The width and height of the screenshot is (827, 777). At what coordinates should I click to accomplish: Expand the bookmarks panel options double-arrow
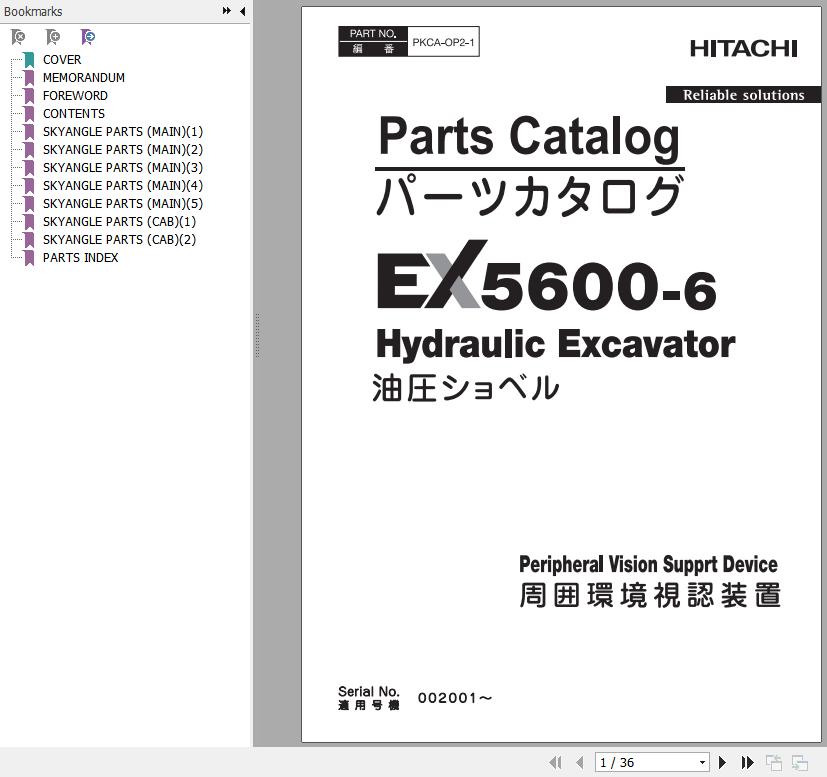227,11
